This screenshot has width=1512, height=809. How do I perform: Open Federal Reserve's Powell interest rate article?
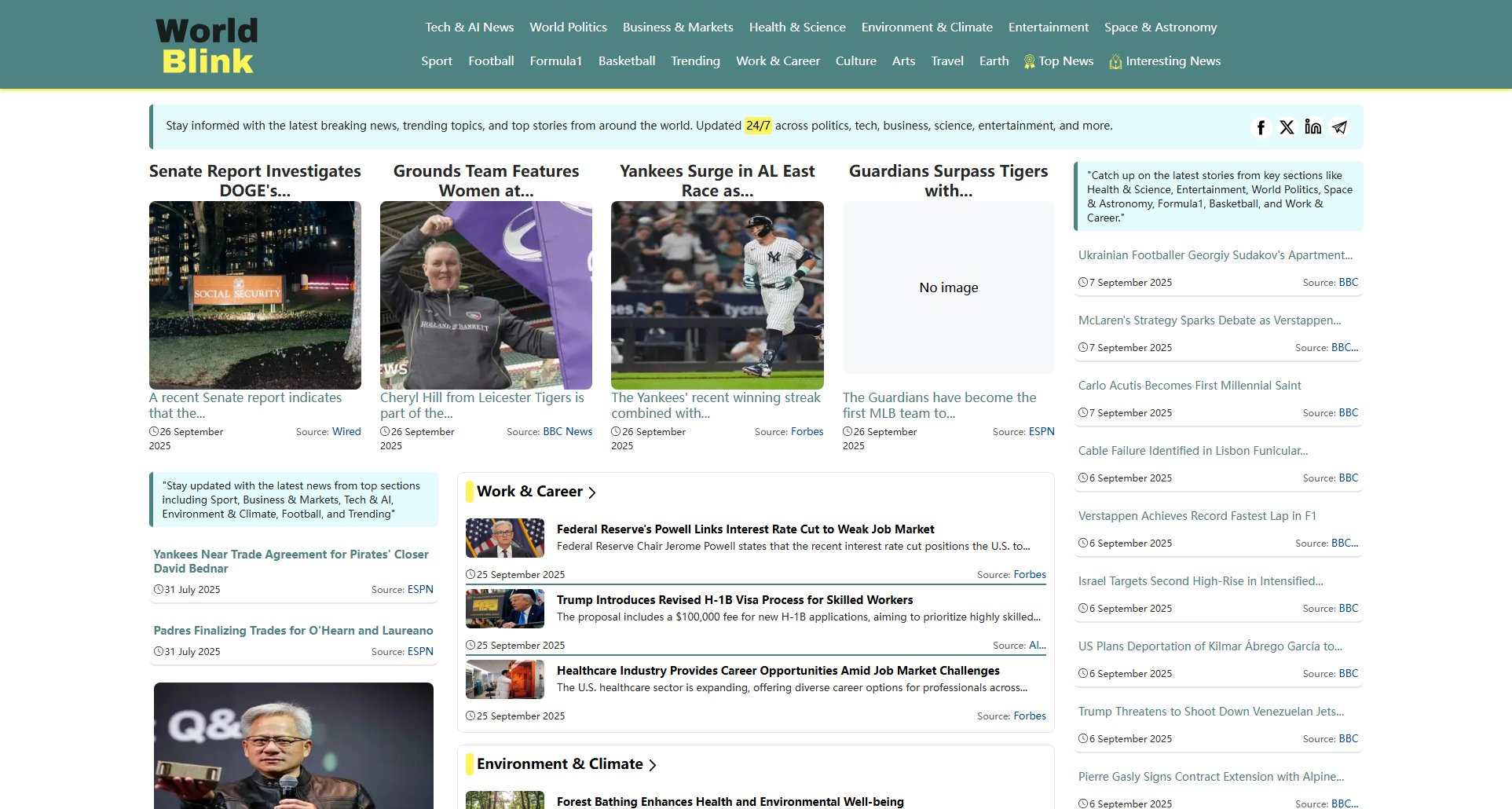(x=745, y=529)
